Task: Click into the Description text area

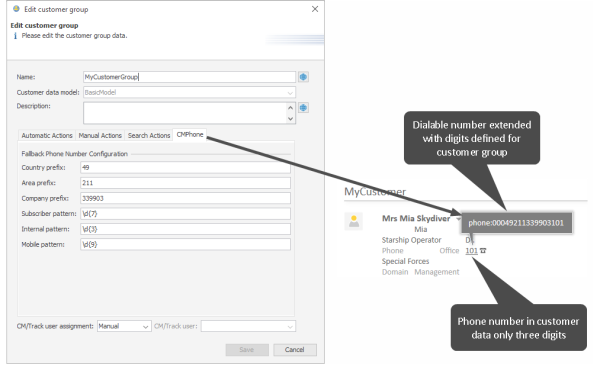Action: (x=185, y=113)
